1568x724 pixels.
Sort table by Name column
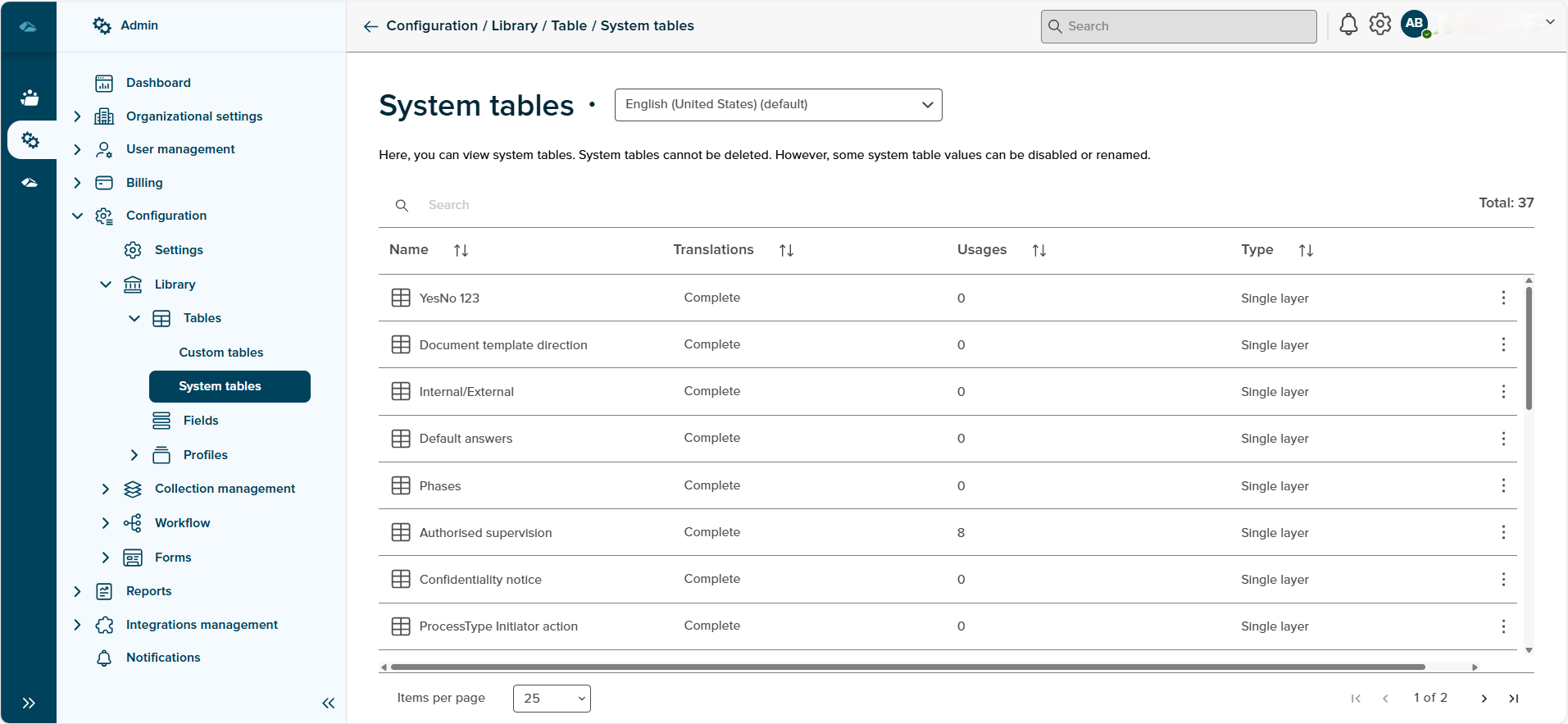tap(461, 250)
